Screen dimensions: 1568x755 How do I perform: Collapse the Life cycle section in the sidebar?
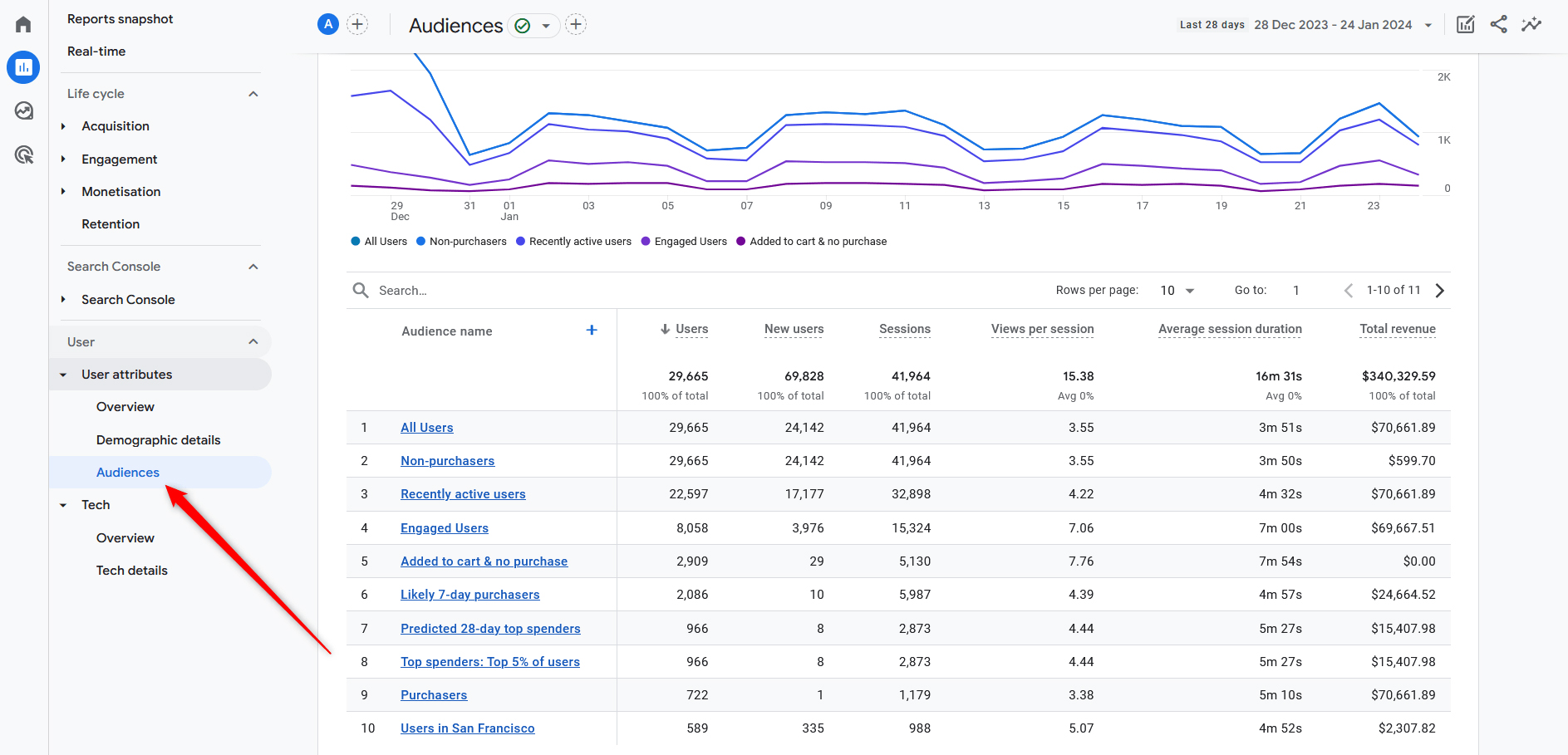tap(253, 93)
